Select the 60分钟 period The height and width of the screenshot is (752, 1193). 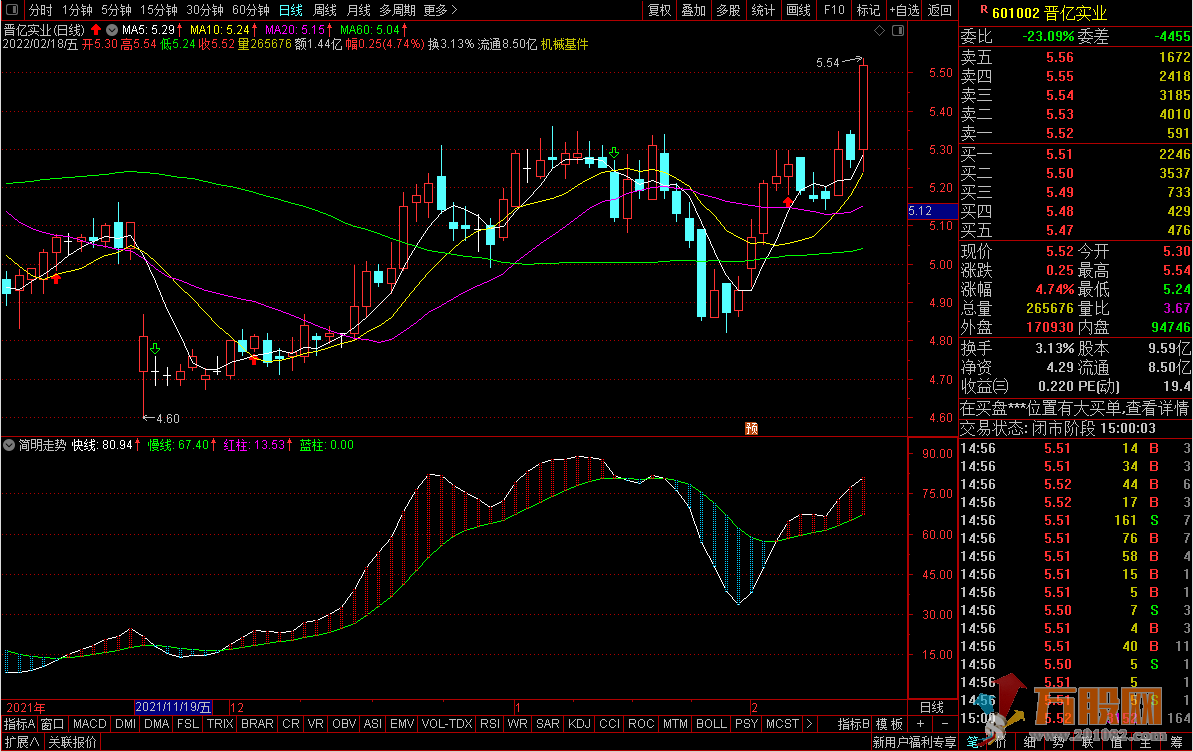pyautogui.click(x=251, y=10)
